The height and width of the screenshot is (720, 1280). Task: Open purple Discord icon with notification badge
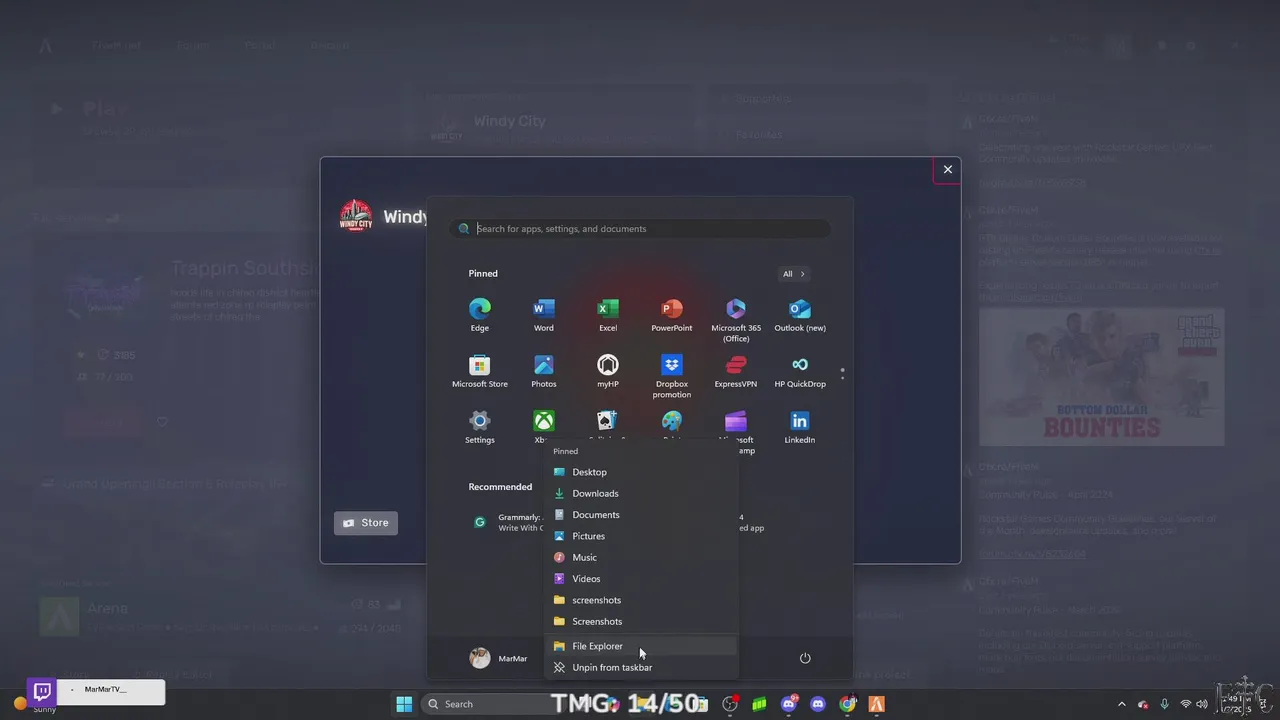(789, 704)
